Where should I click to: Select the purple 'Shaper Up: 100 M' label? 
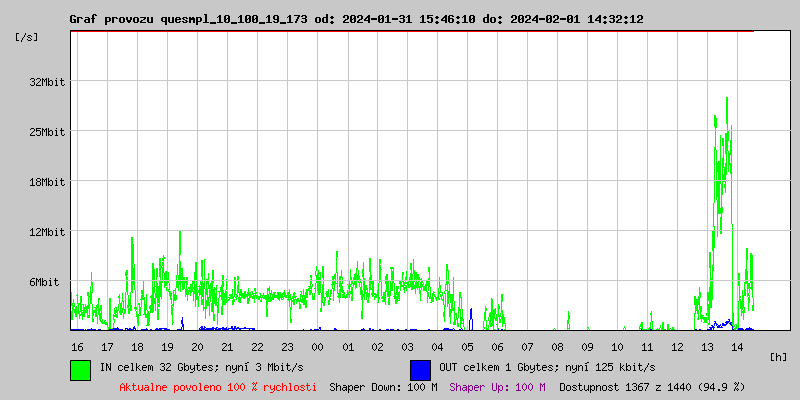pyautogui.click(x=497, y=387)
